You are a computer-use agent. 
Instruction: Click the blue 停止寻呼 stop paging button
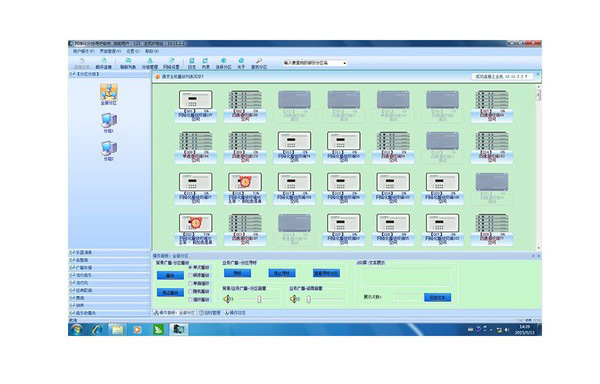coord(282,273)
